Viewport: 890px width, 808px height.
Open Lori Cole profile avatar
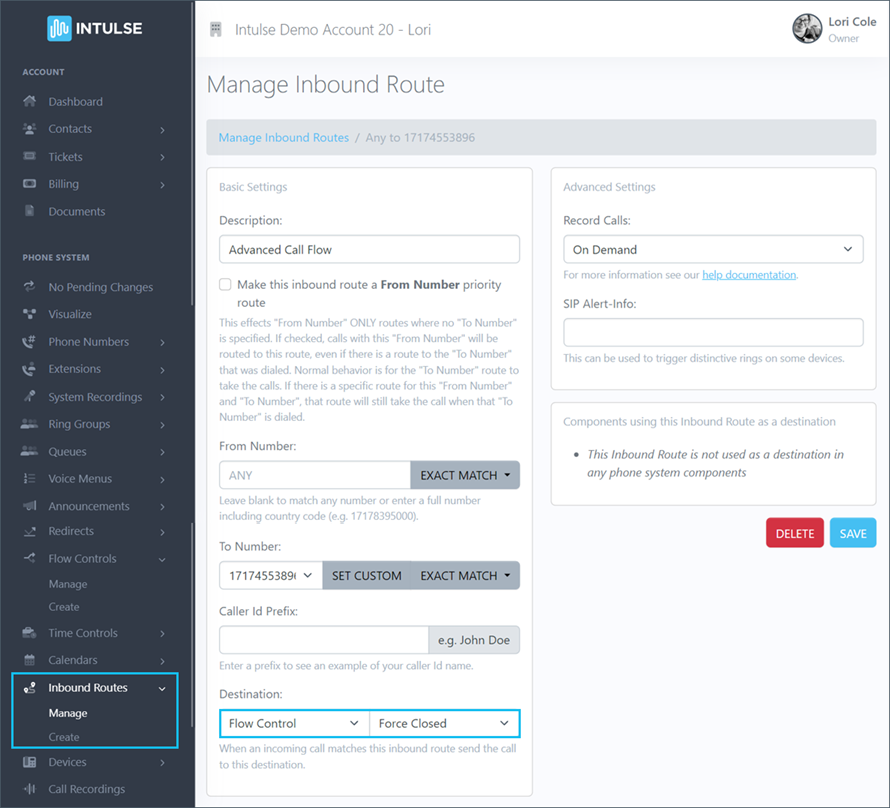807,29
